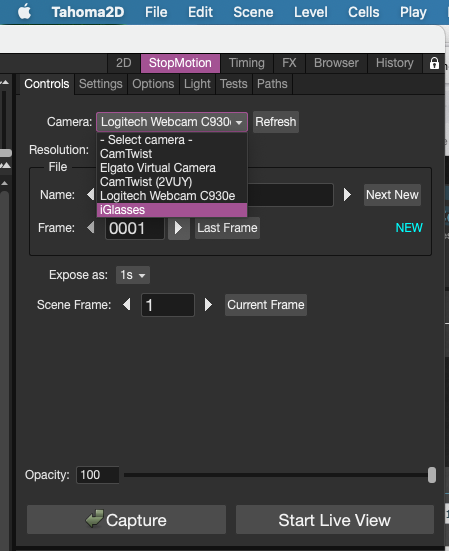Open the Play menu
Viewport: 449px width, 551px height.
tap(413, 12)
